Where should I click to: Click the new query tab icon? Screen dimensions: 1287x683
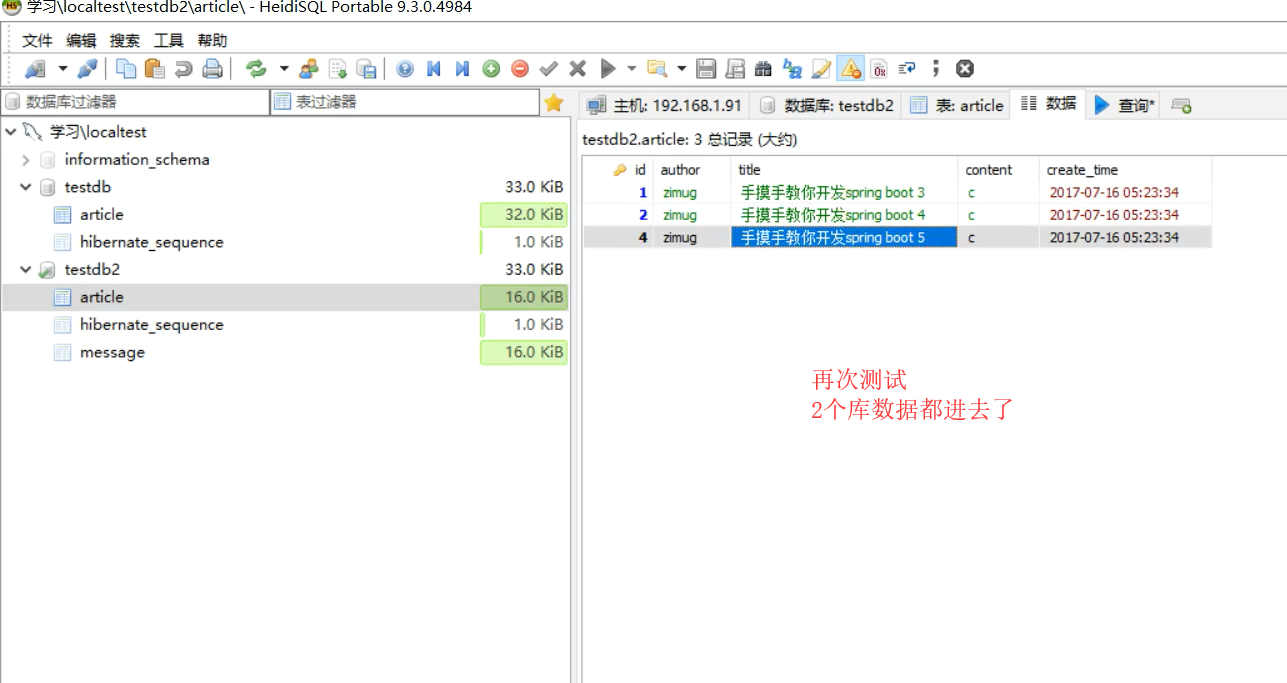[1181, 105]
